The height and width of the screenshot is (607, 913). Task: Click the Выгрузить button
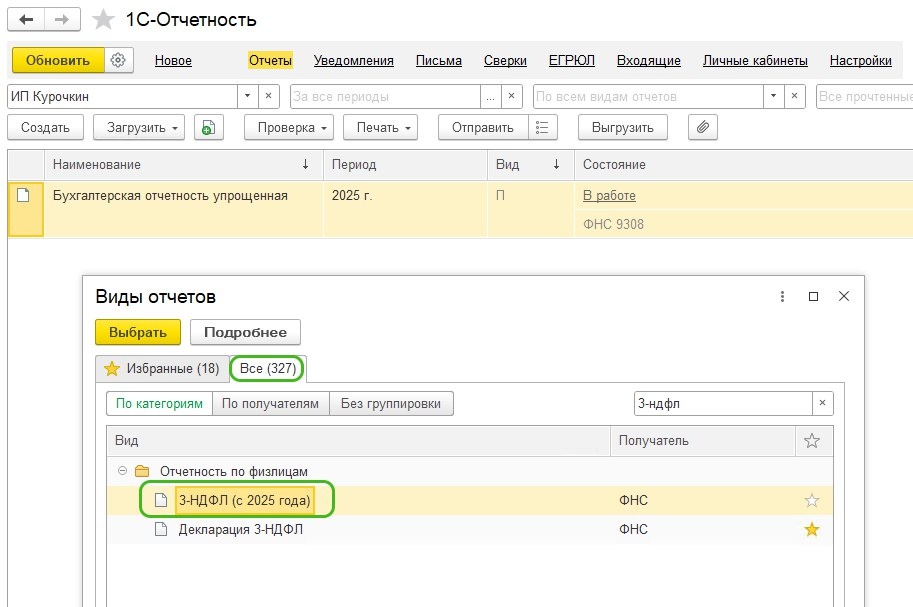click(x=622, y=128)
